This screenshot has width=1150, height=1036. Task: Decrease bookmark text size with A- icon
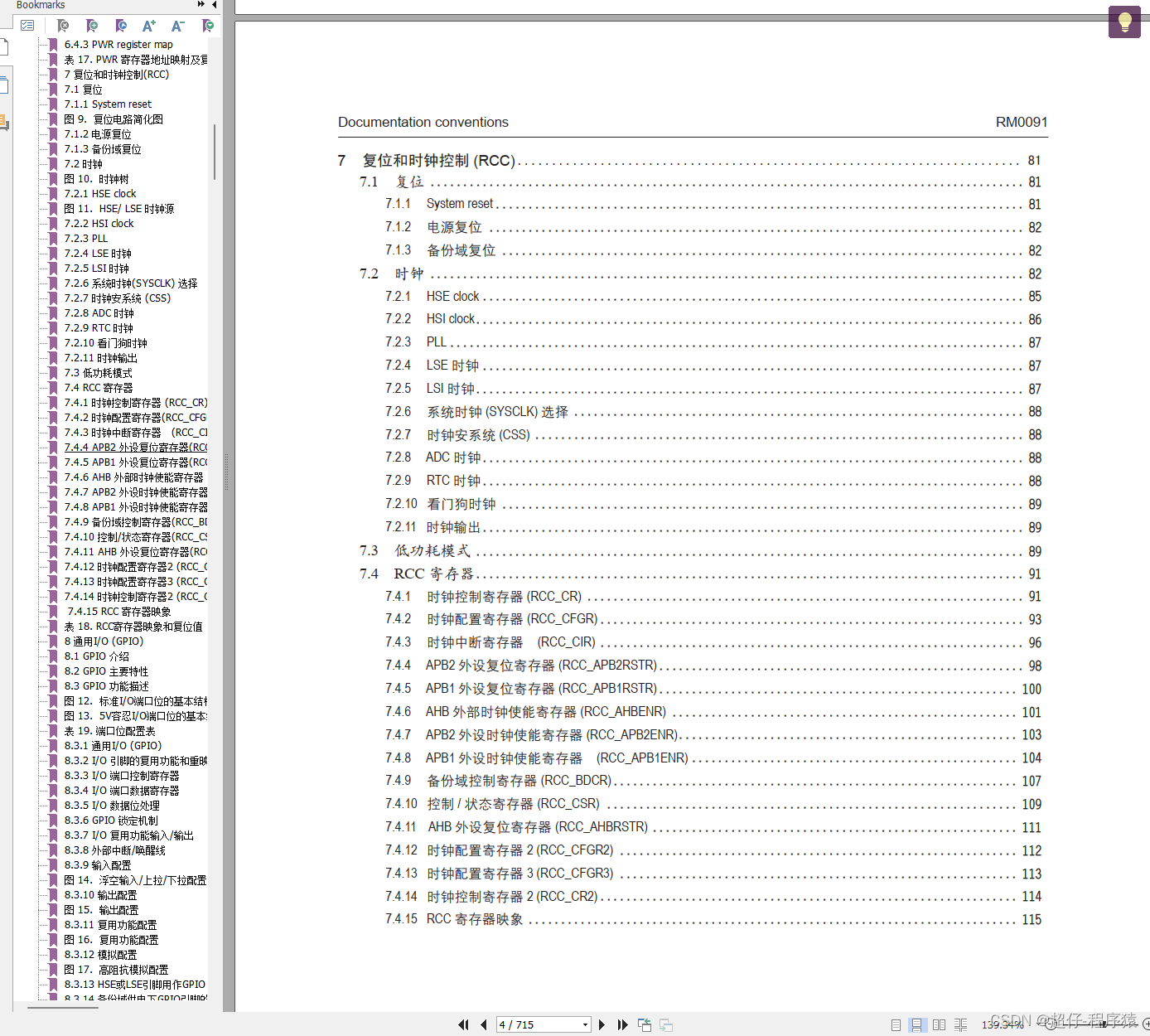pyautogui.click(x=177, y=26)
